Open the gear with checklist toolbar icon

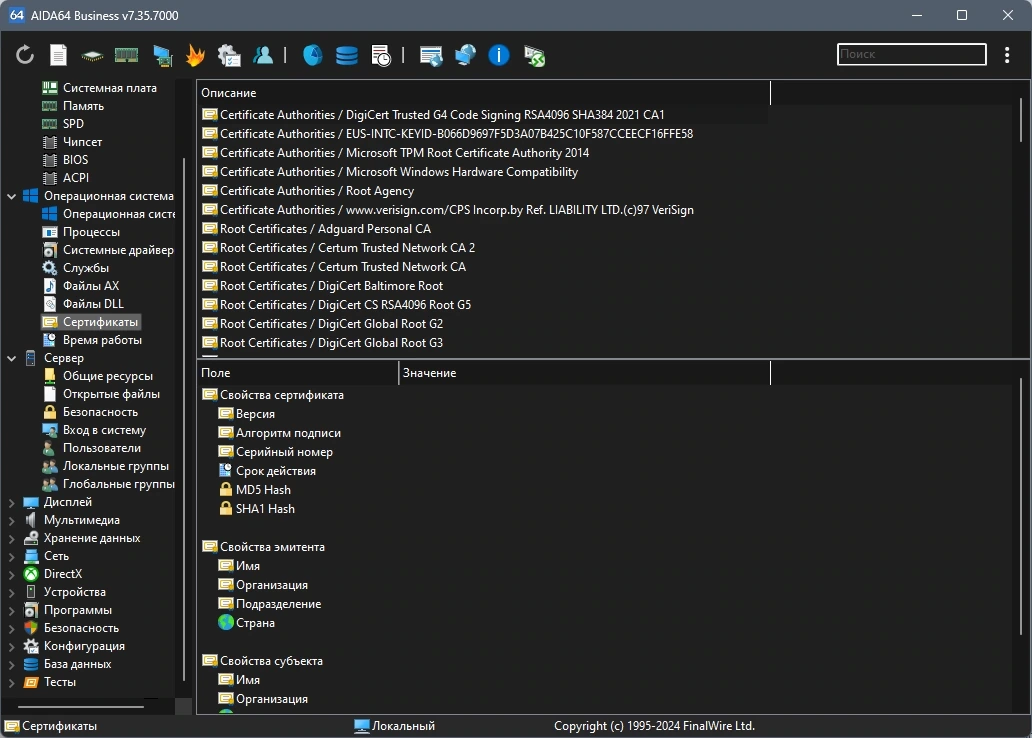coord(229,55)
